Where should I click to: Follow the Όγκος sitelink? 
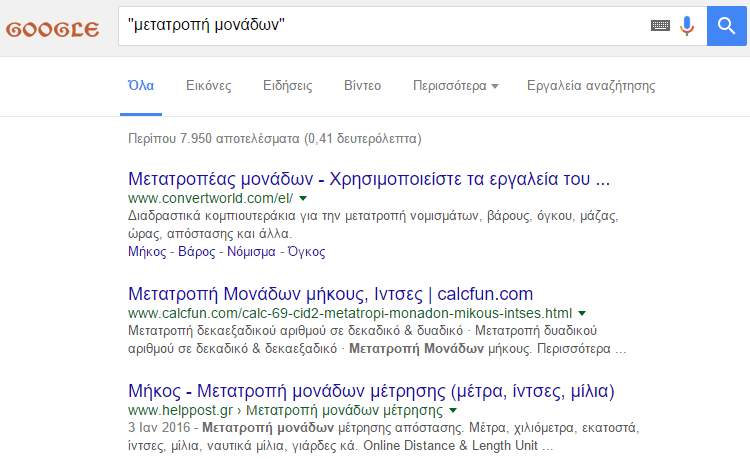pos(306,251)
